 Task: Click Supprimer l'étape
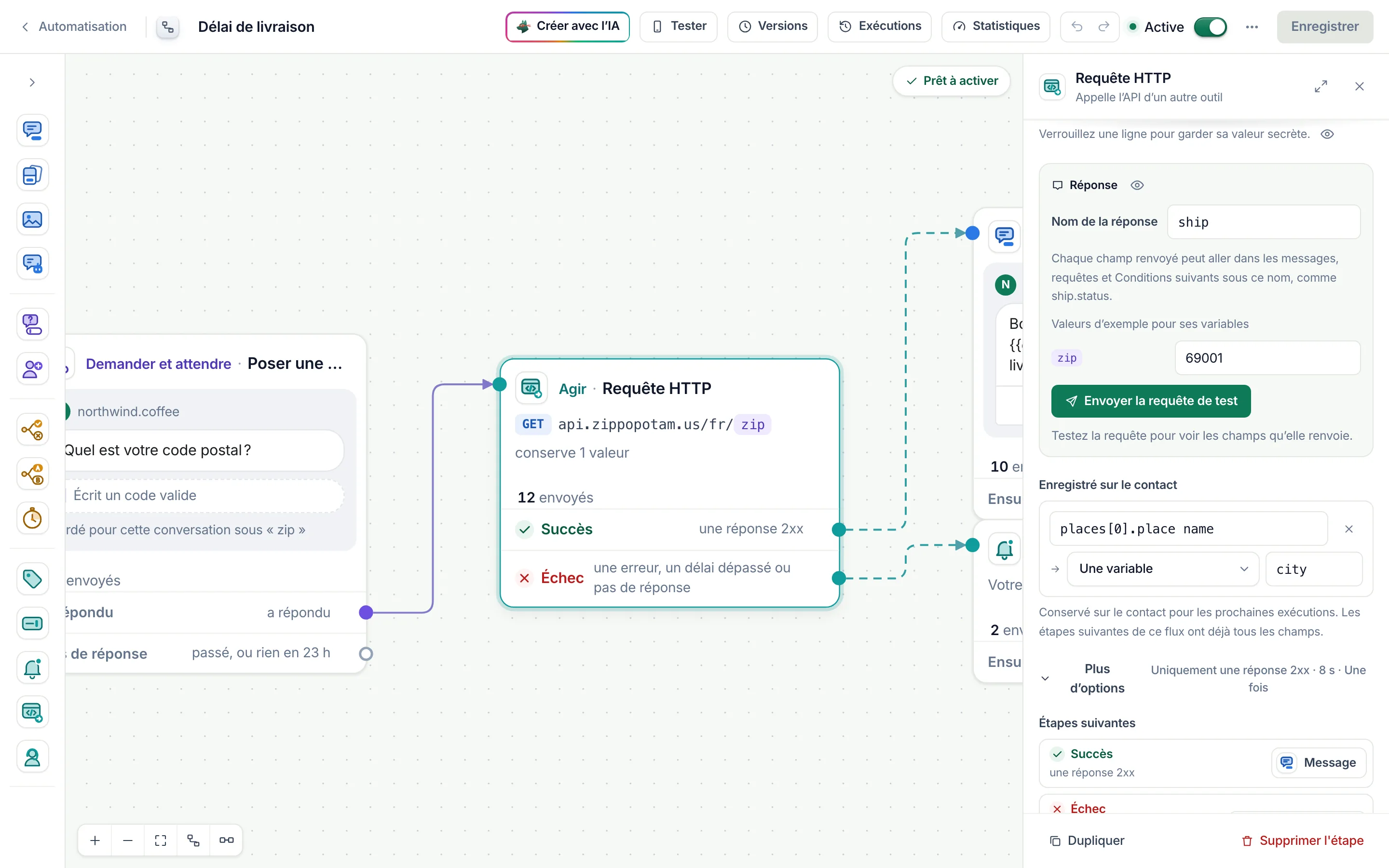click(x=1302, y=841)
